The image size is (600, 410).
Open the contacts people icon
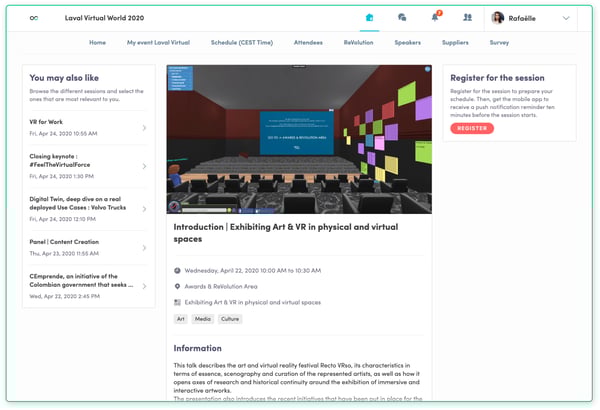(467, 18)
